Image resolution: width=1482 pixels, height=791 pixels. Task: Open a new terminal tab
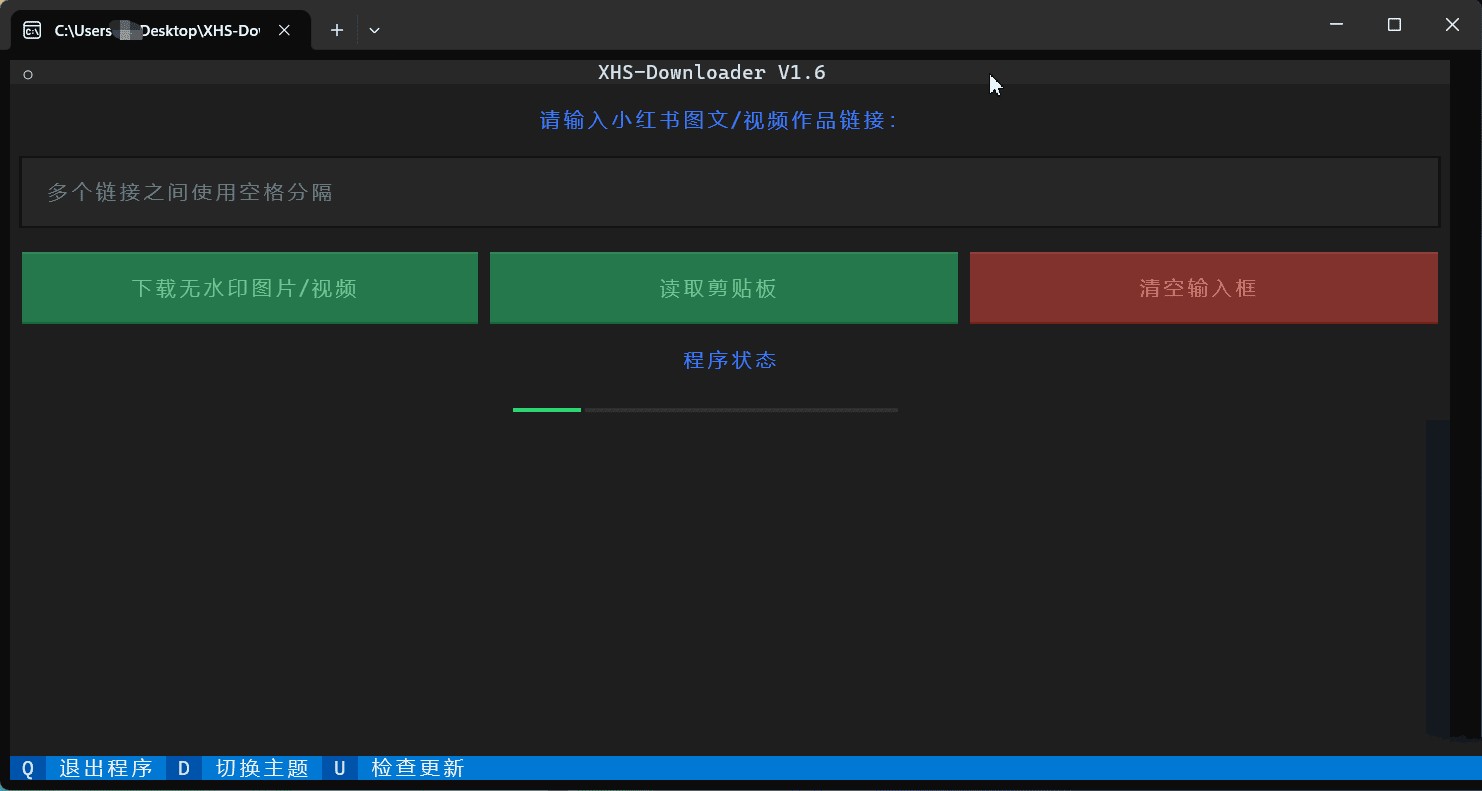click(337, 30)
